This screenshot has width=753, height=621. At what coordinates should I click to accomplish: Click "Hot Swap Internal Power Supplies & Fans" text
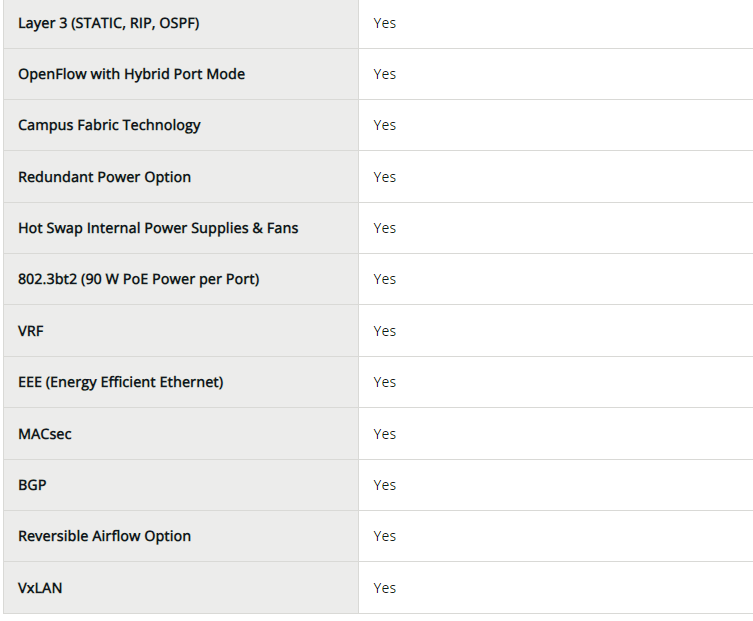[158, 228]
